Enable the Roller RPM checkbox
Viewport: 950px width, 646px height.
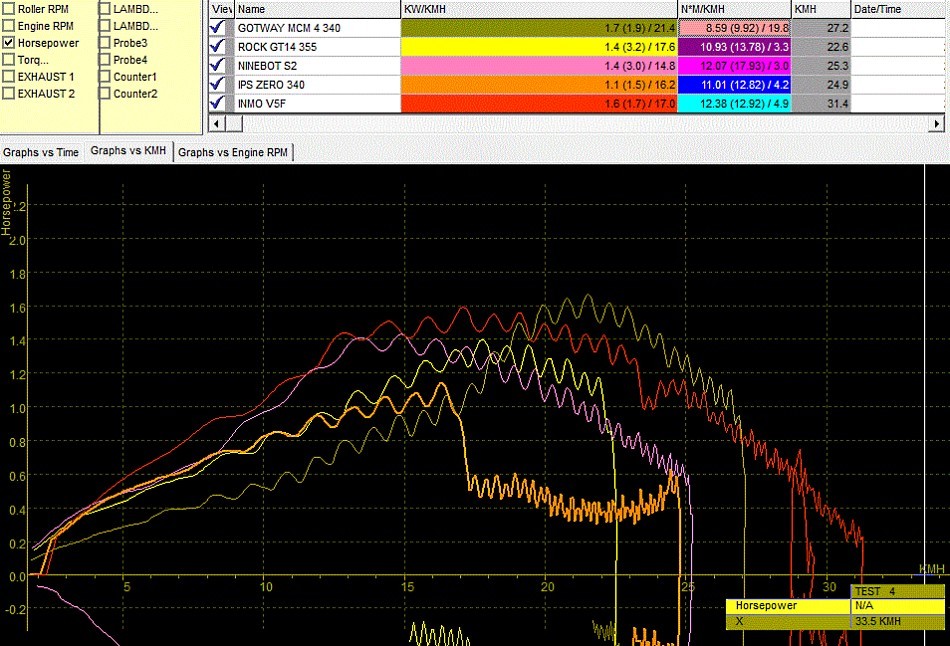pos(9,9)
